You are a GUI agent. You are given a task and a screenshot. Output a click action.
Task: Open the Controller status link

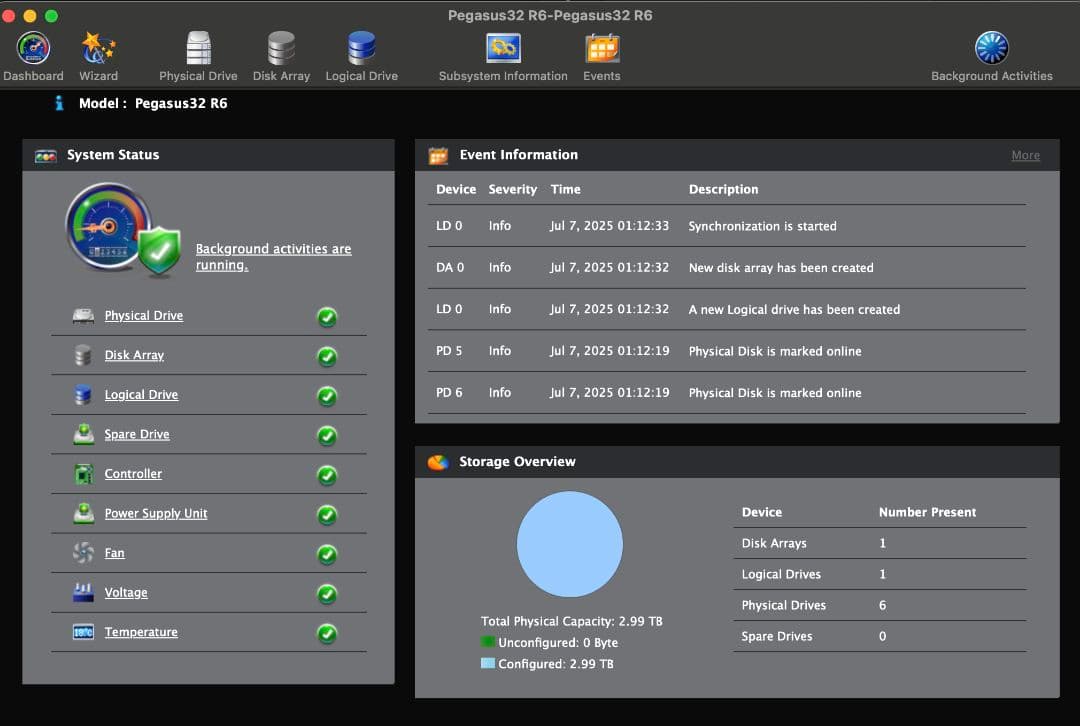[133, 474]
